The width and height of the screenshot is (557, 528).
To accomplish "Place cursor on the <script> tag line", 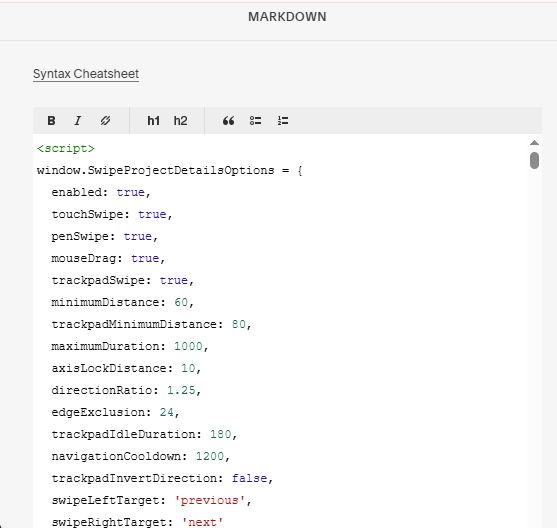I will [66, 149].
